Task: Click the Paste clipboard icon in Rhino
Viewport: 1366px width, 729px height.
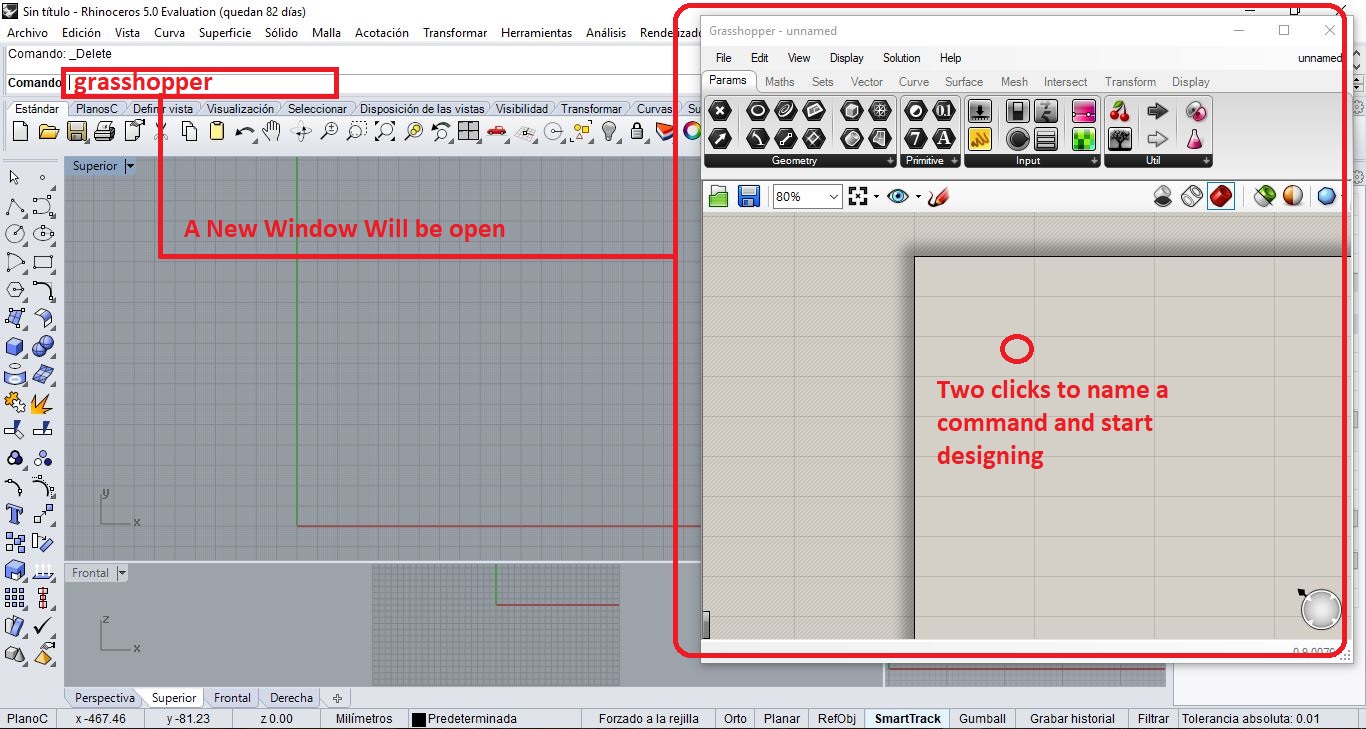Action: pos(216,131)
